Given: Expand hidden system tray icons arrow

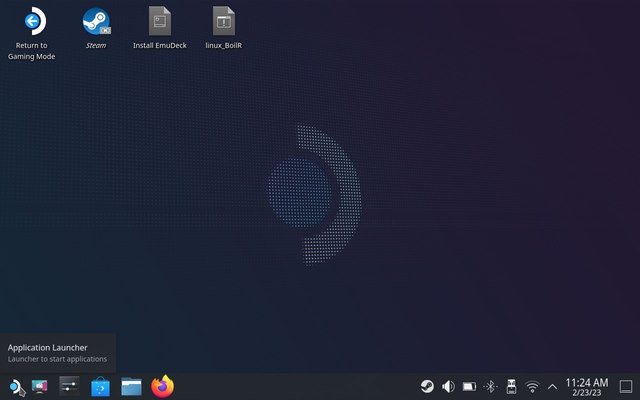Looking at the screenshot, I should [x=552, y=386].
